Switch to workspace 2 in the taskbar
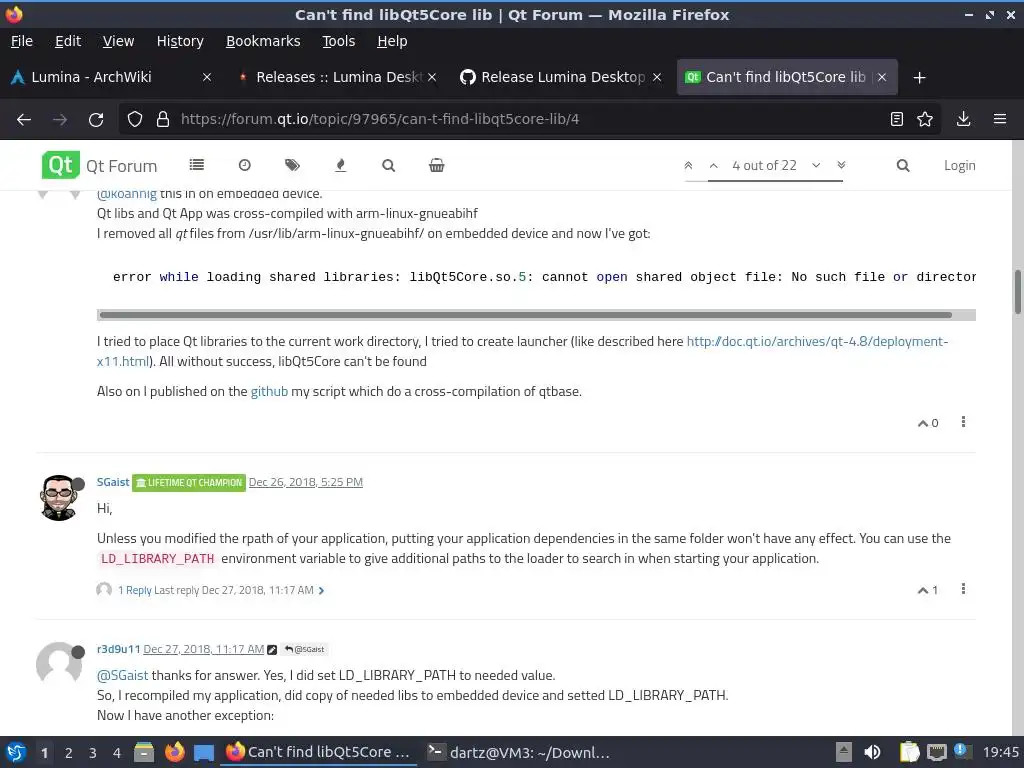 [x=69, y=753]
